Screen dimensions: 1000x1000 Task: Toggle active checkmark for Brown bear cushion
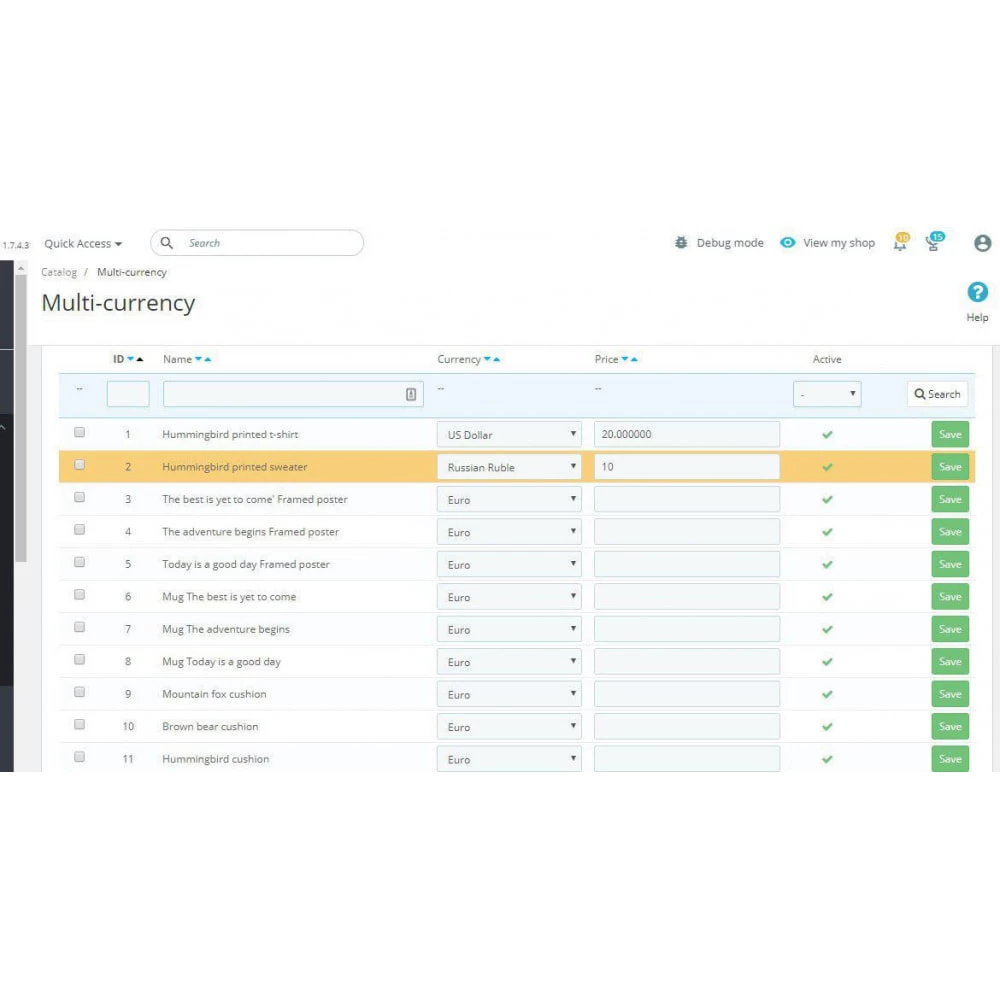click(x=827, y=726)
